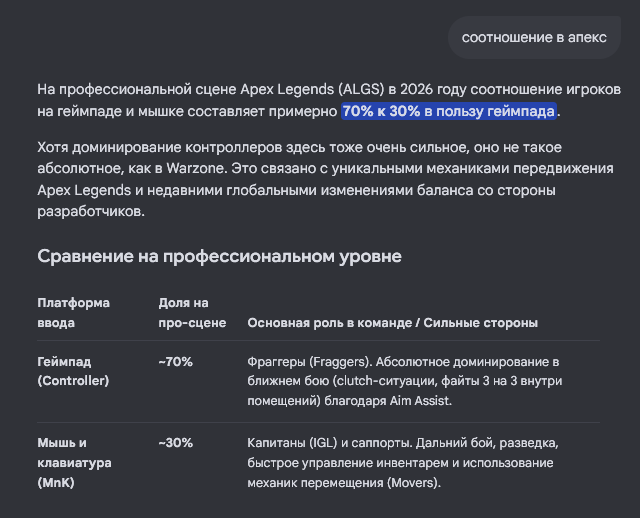Select the cell "Мышь и клавиатура (MnK)"
This screenshot has height=518, width=640.
(74, 463)
